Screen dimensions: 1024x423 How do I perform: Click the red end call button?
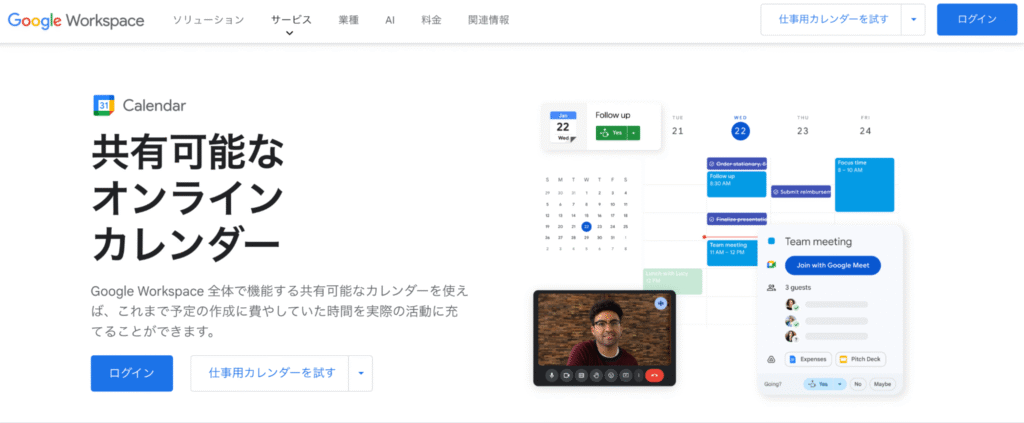[x=655, y=375]
